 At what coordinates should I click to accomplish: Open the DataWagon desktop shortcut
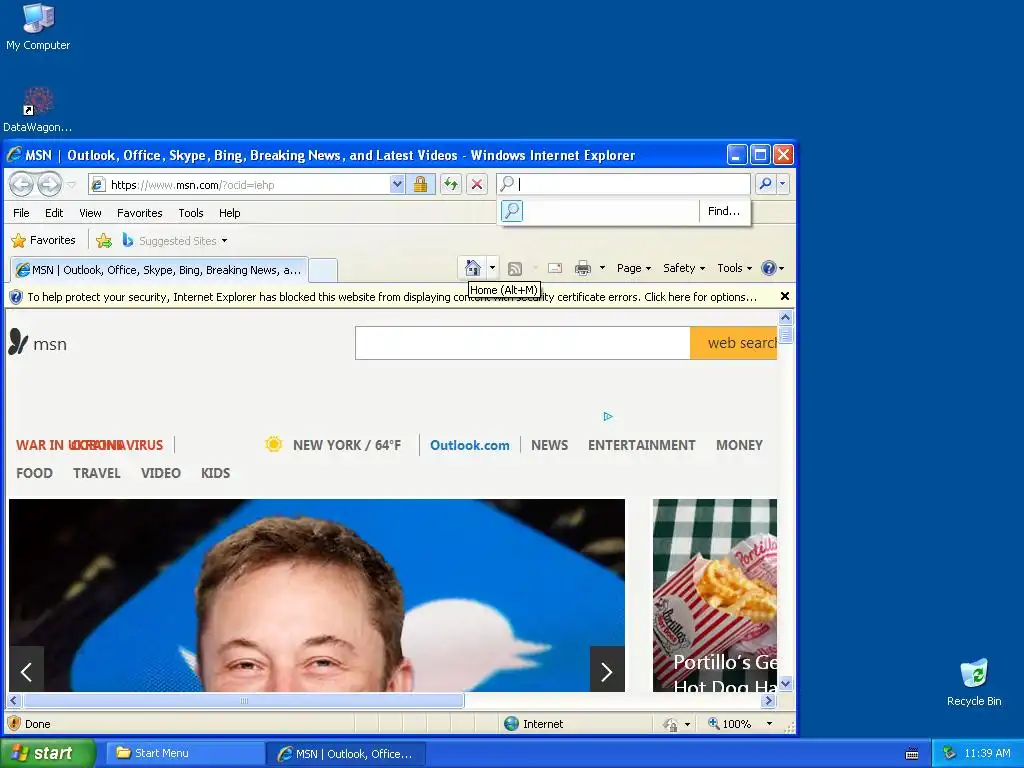point(37,109)
